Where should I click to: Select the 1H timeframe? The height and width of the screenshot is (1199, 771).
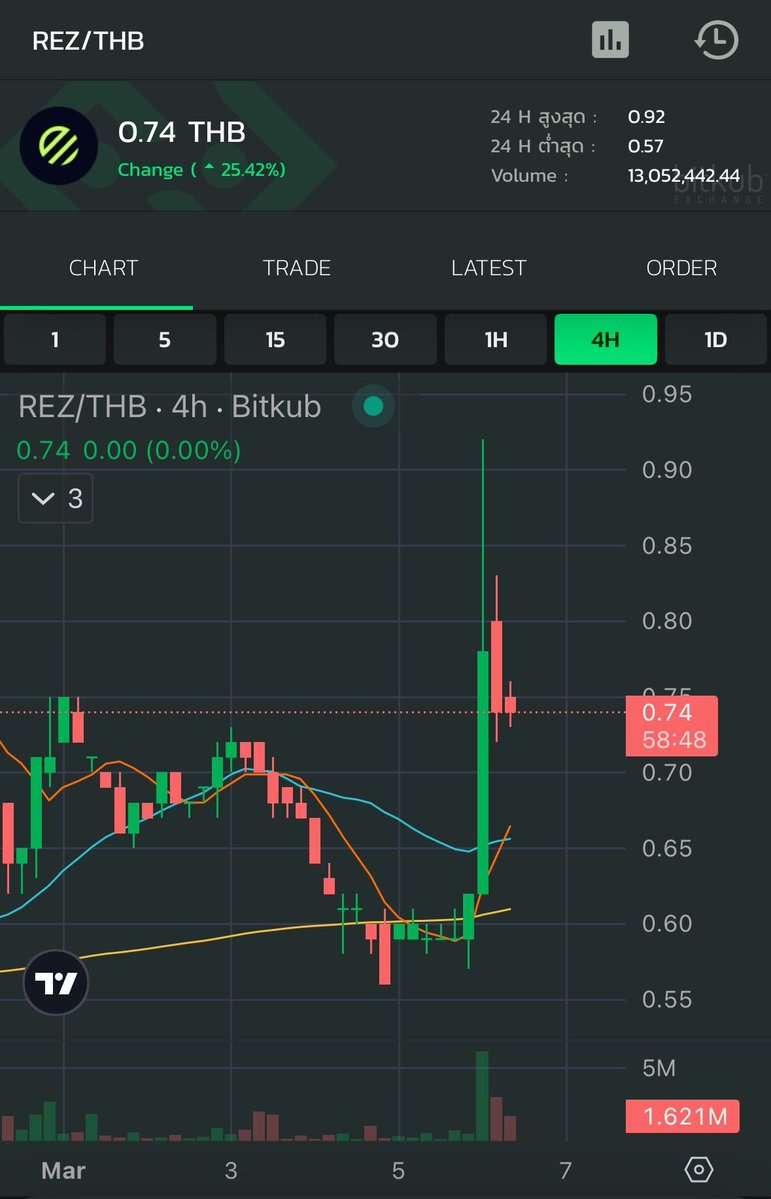pos(496,340)
